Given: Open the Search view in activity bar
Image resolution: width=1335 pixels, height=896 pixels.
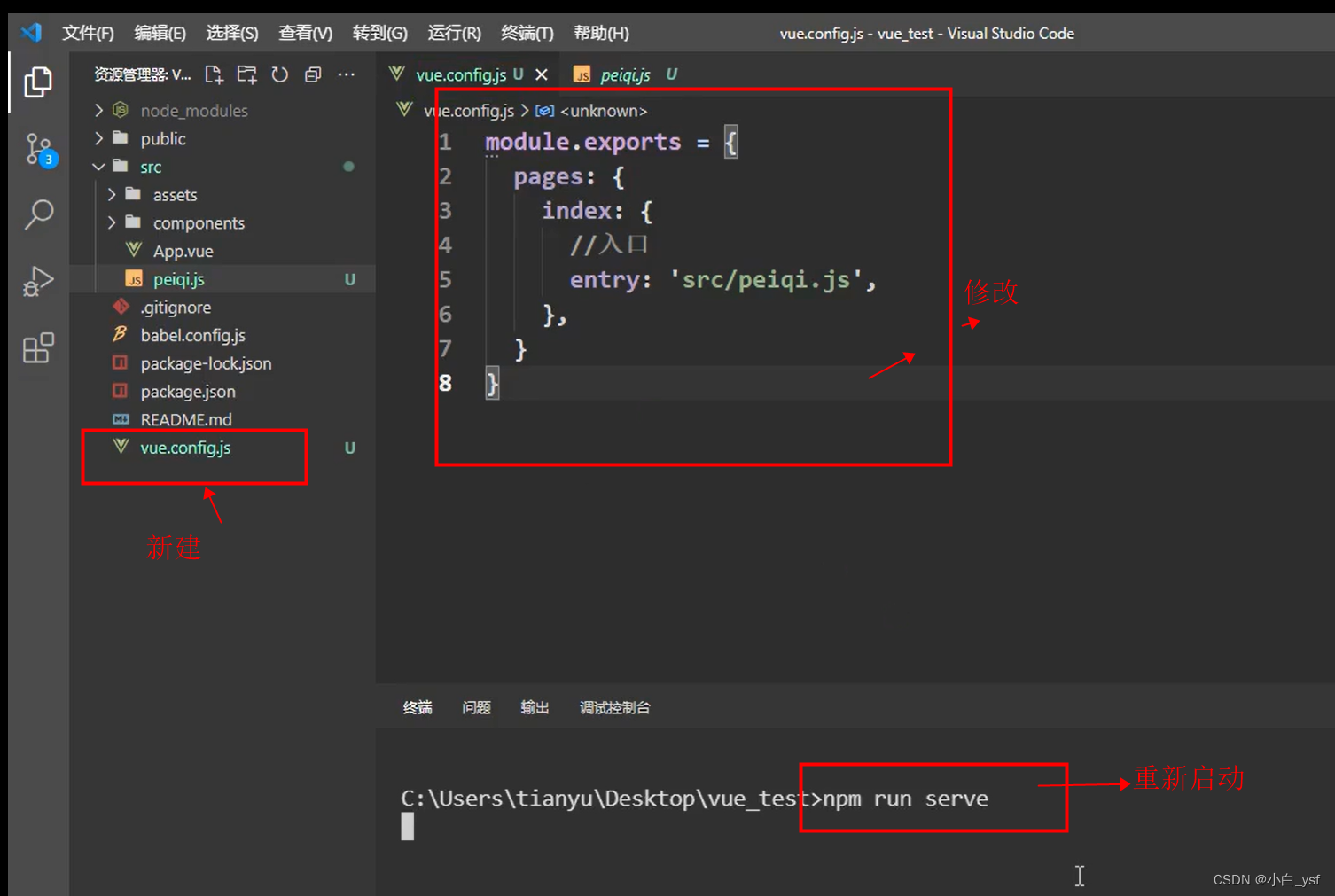Looking at the screenshot, I should pos(38,214).
